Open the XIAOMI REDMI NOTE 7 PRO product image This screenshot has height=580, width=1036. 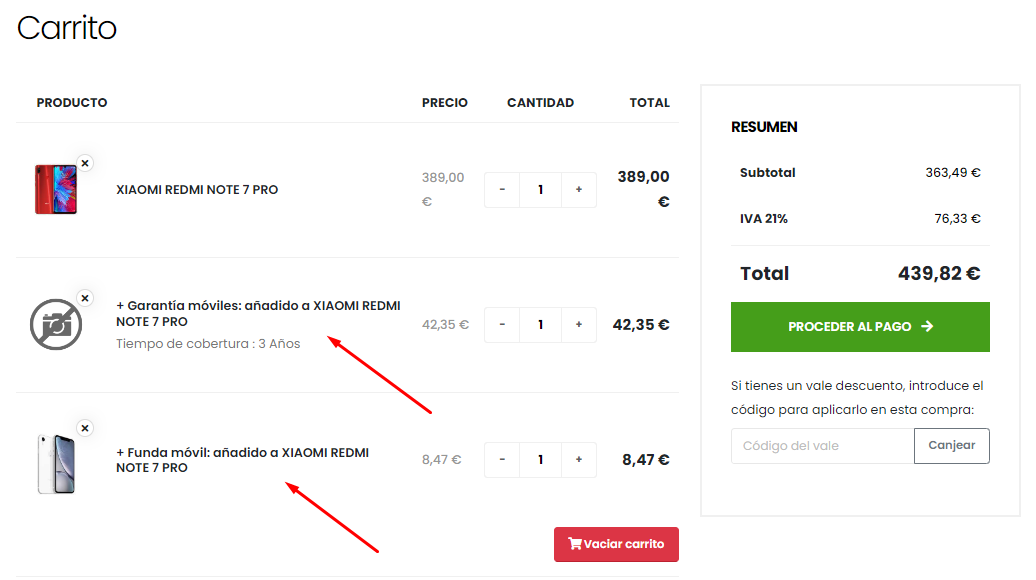57,189
